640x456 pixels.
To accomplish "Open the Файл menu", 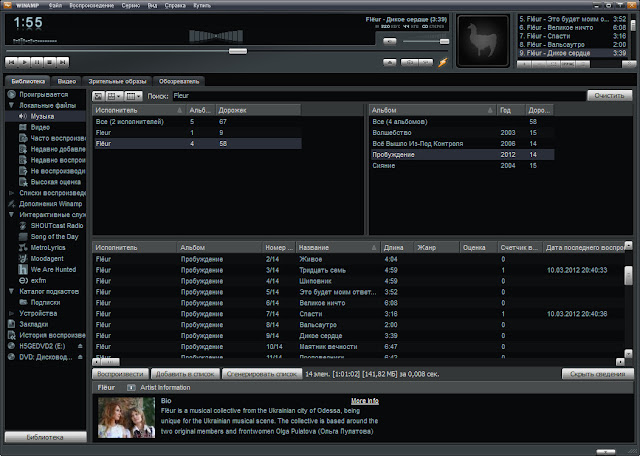I will point(55,5).
